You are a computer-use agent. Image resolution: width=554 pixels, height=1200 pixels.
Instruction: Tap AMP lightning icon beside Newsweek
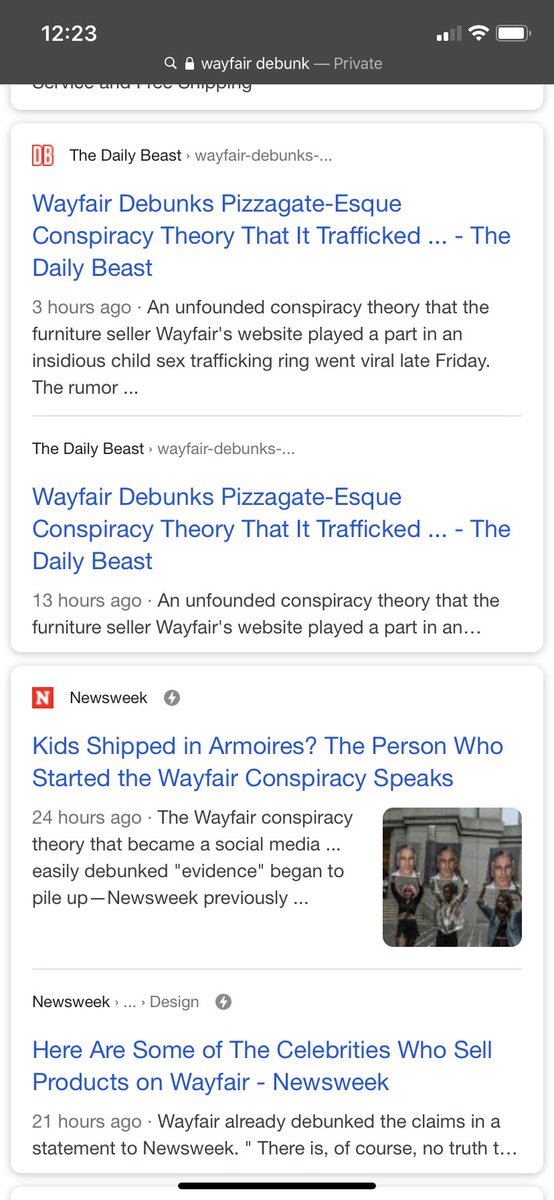[172, 698]
